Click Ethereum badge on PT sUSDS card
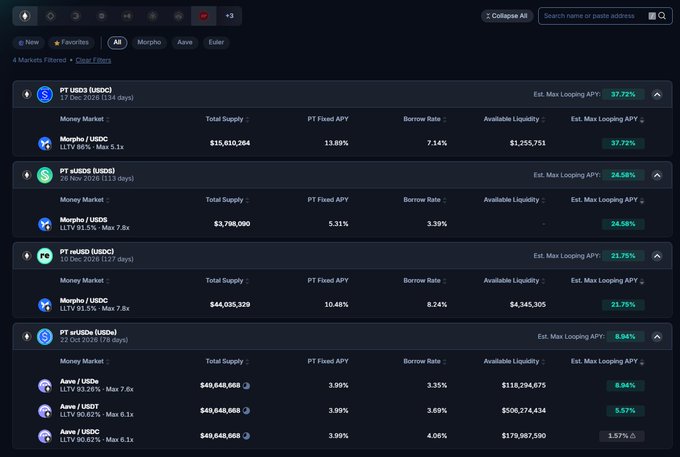The width and height of the screenshot is (680, 457). pos(26,175)
